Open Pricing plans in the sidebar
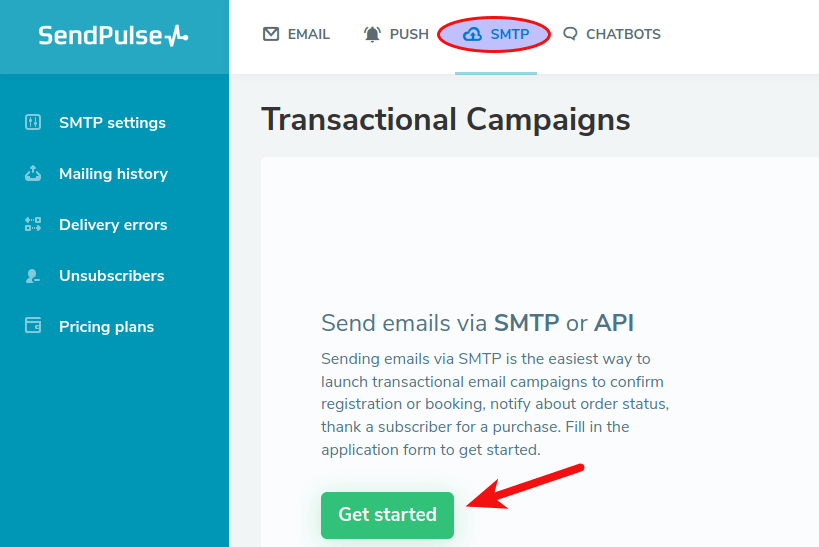 coord(106,327)
